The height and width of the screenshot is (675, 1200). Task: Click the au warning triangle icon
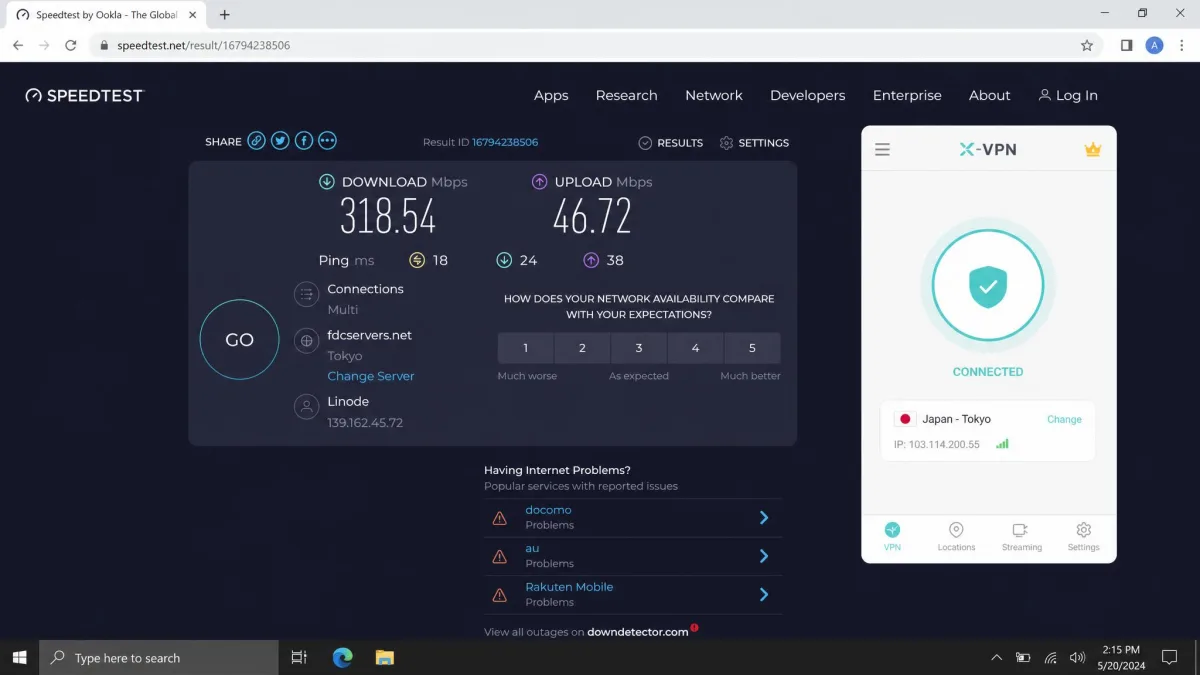coord(499,557)
